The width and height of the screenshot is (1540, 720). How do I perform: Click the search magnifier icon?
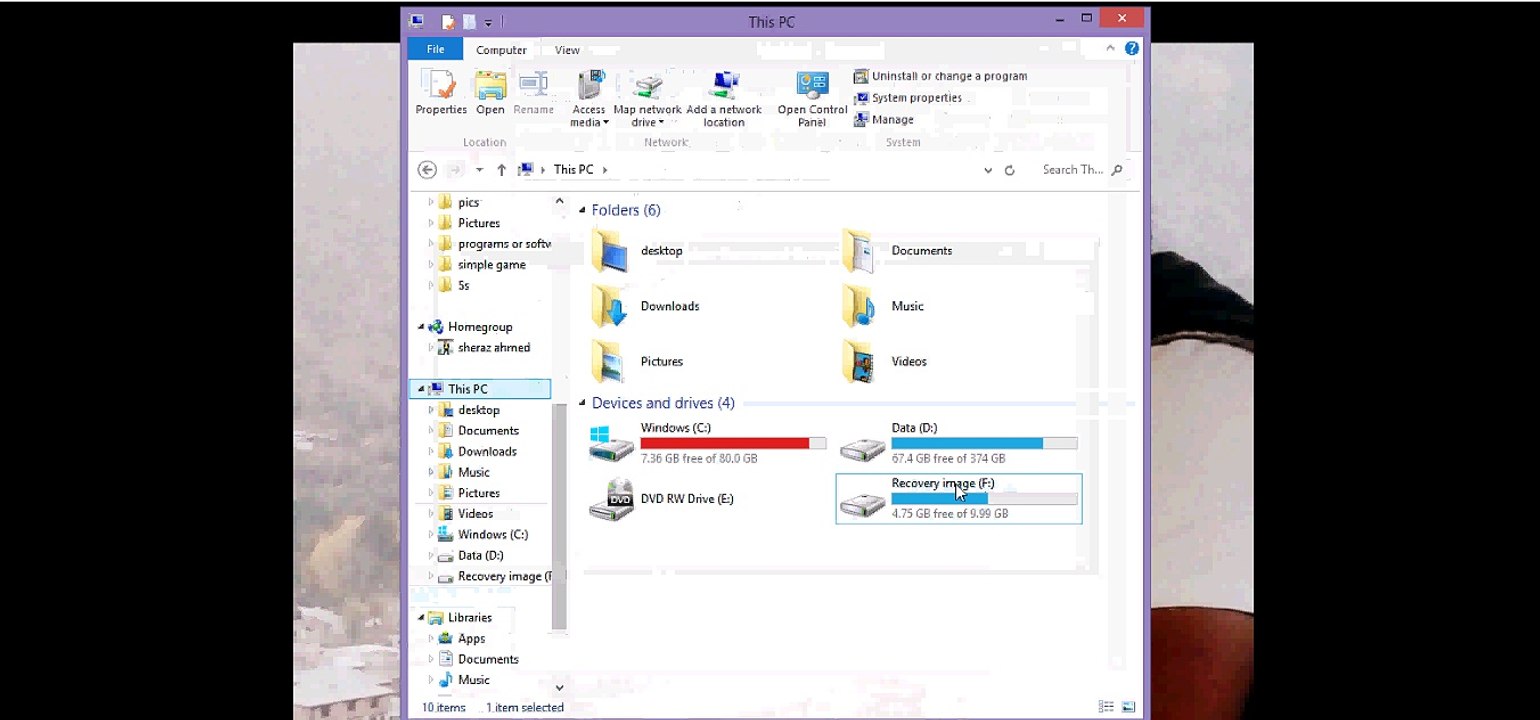coord(1117,170)
